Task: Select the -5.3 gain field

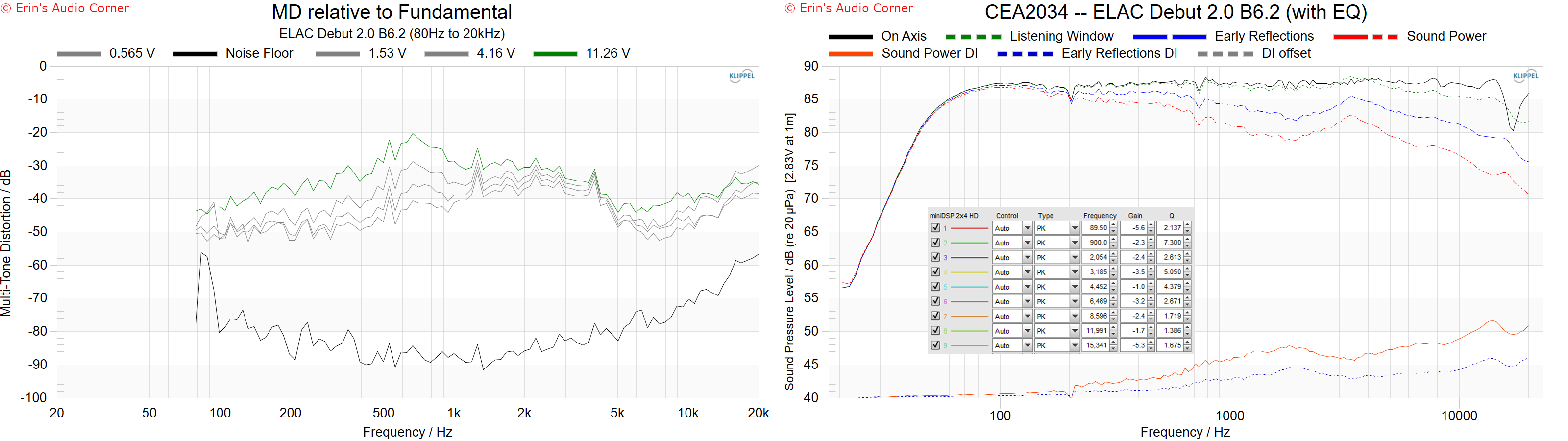Action: [1134, 345]
